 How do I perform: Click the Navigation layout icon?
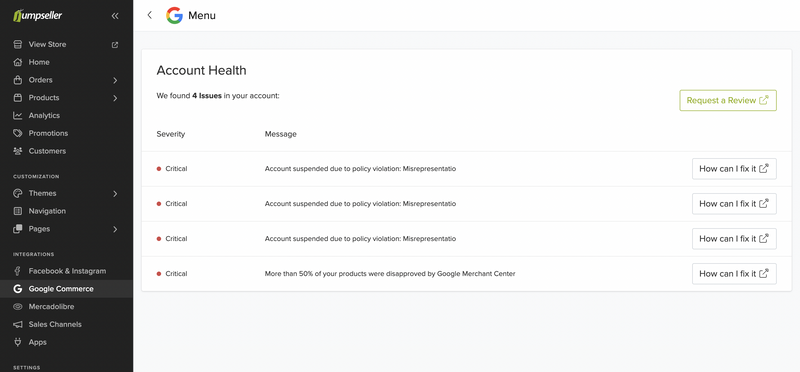(x=18, y=211)
